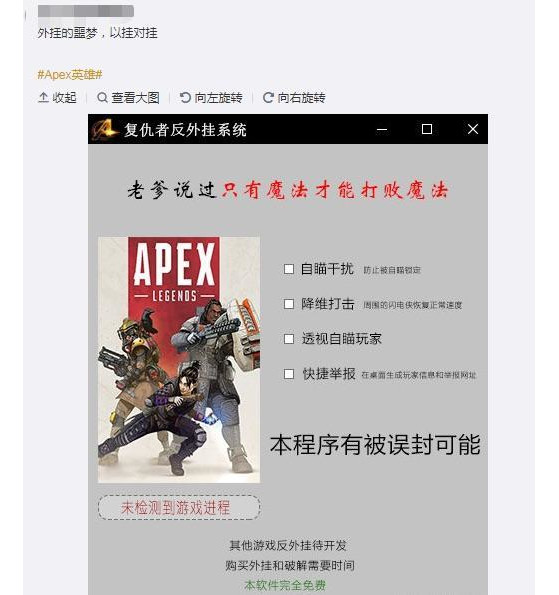Select the 向右旋转 label
559x595 pixels.
[301, 98]
